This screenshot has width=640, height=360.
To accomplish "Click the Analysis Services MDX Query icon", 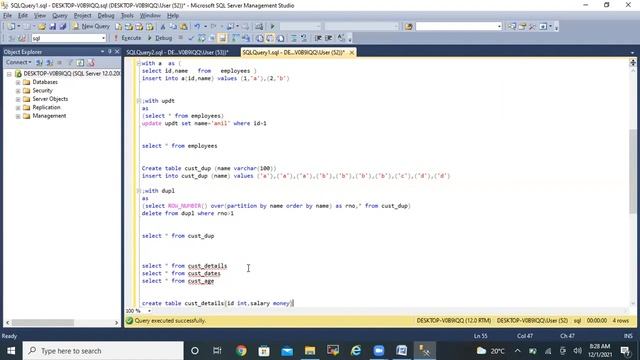I will 129,27.
